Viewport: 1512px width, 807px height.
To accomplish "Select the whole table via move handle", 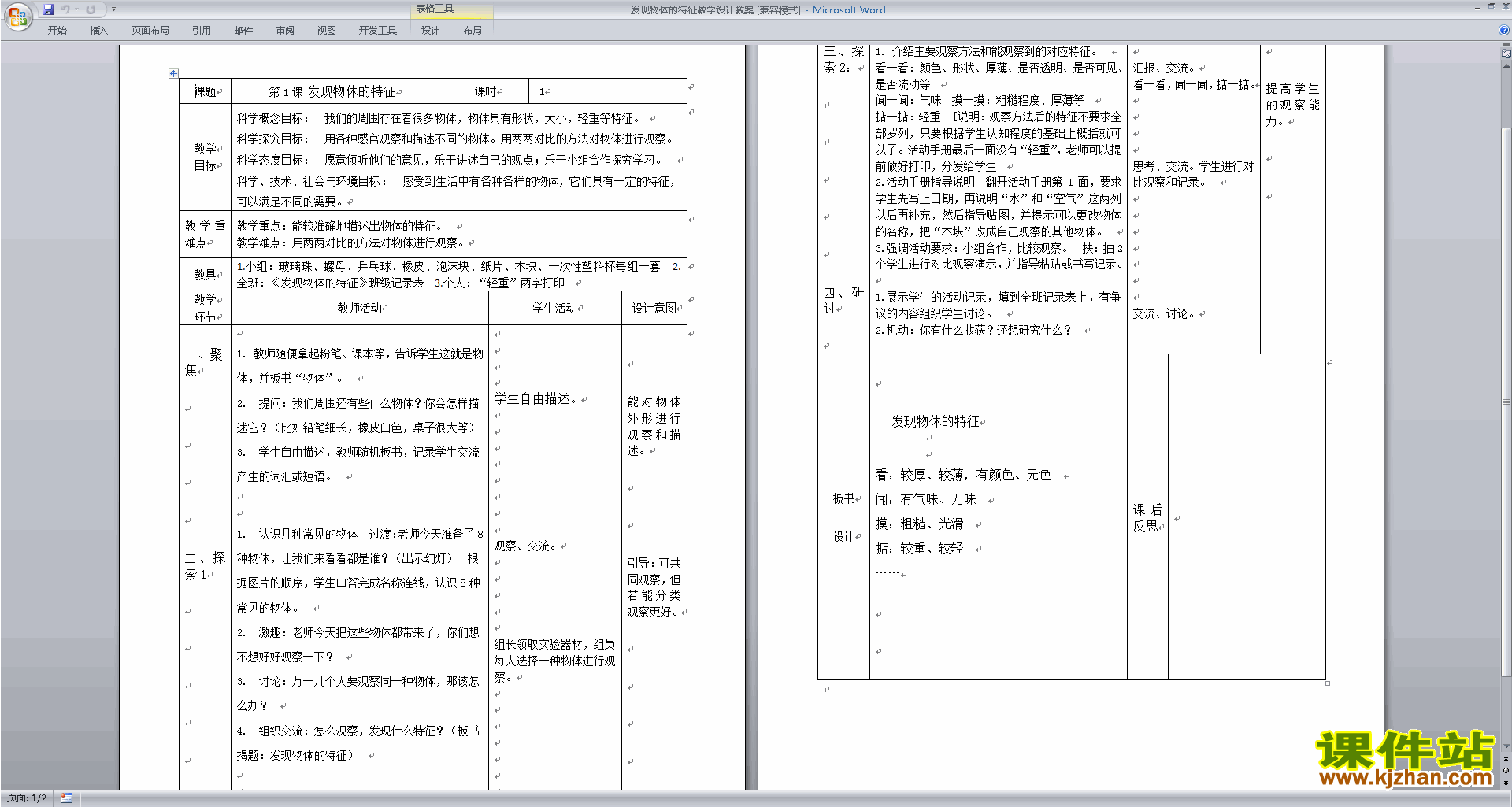I will click(x=173, y=73).
